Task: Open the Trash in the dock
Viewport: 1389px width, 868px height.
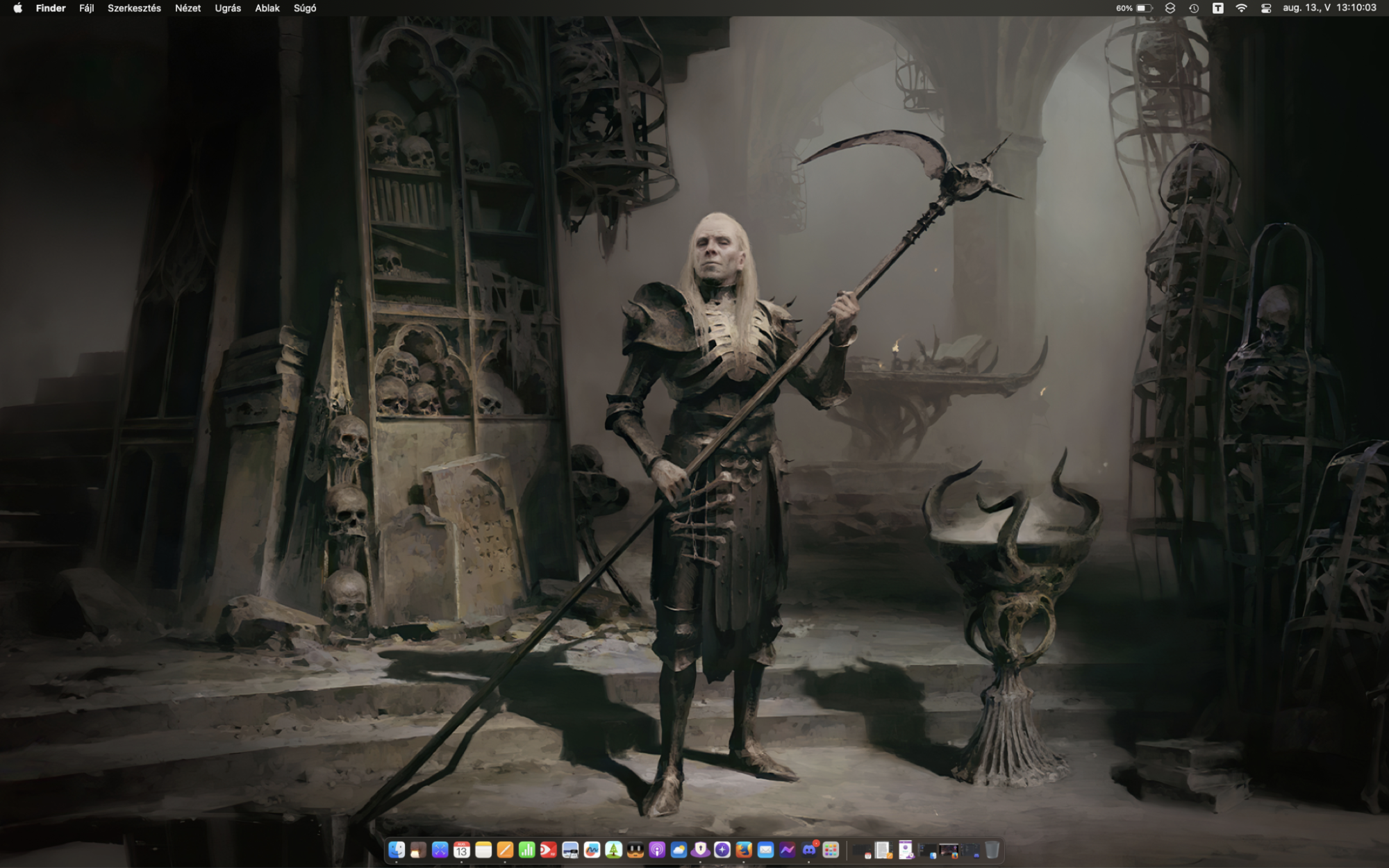Action: 992,850
